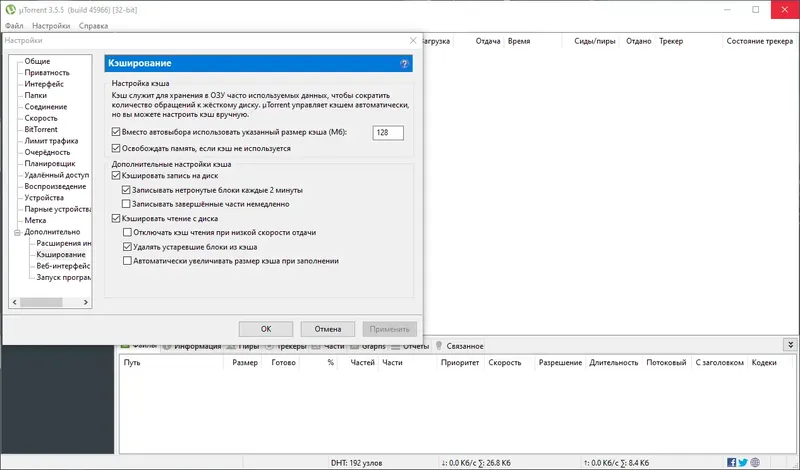This screenshot has height=470, width=800.
Task: Click the Применить button
Action: [390, 329]
